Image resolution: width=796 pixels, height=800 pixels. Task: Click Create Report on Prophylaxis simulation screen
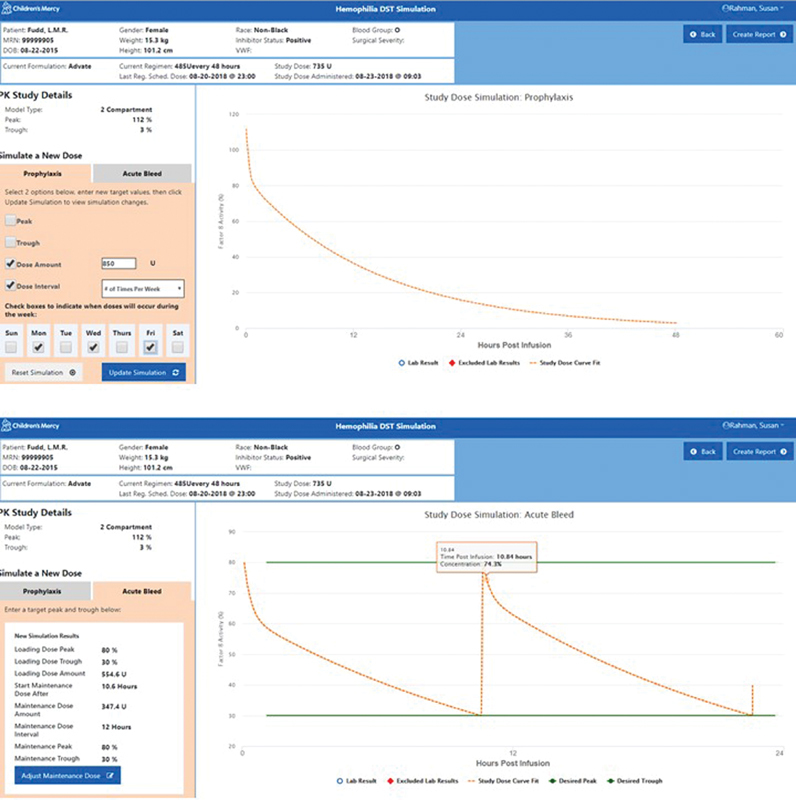(759, 34)
